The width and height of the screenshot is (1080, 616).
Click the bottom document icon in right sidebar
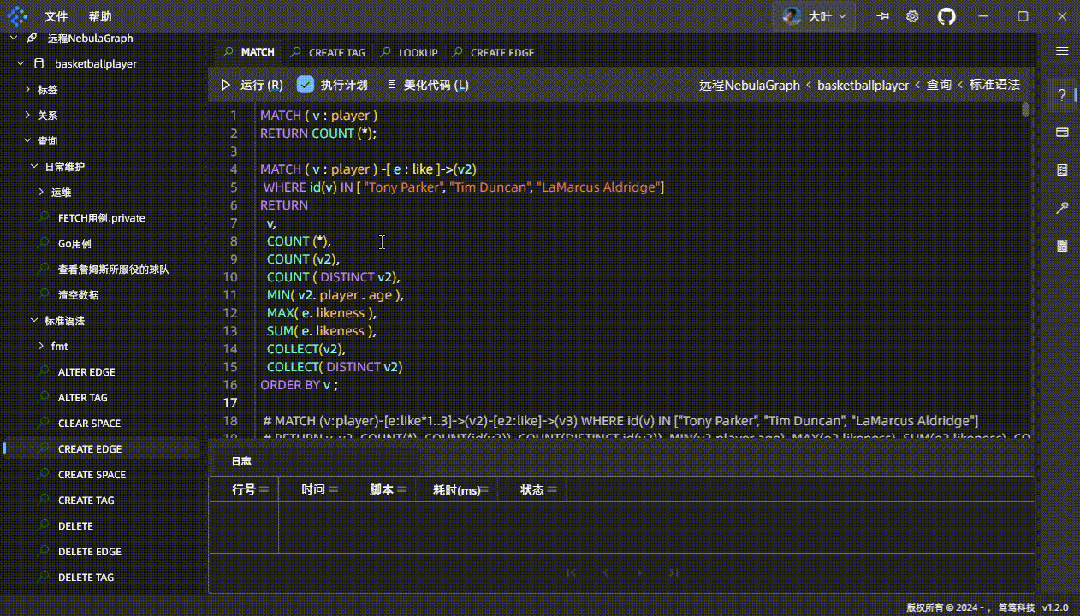(x=1062, y=246)
